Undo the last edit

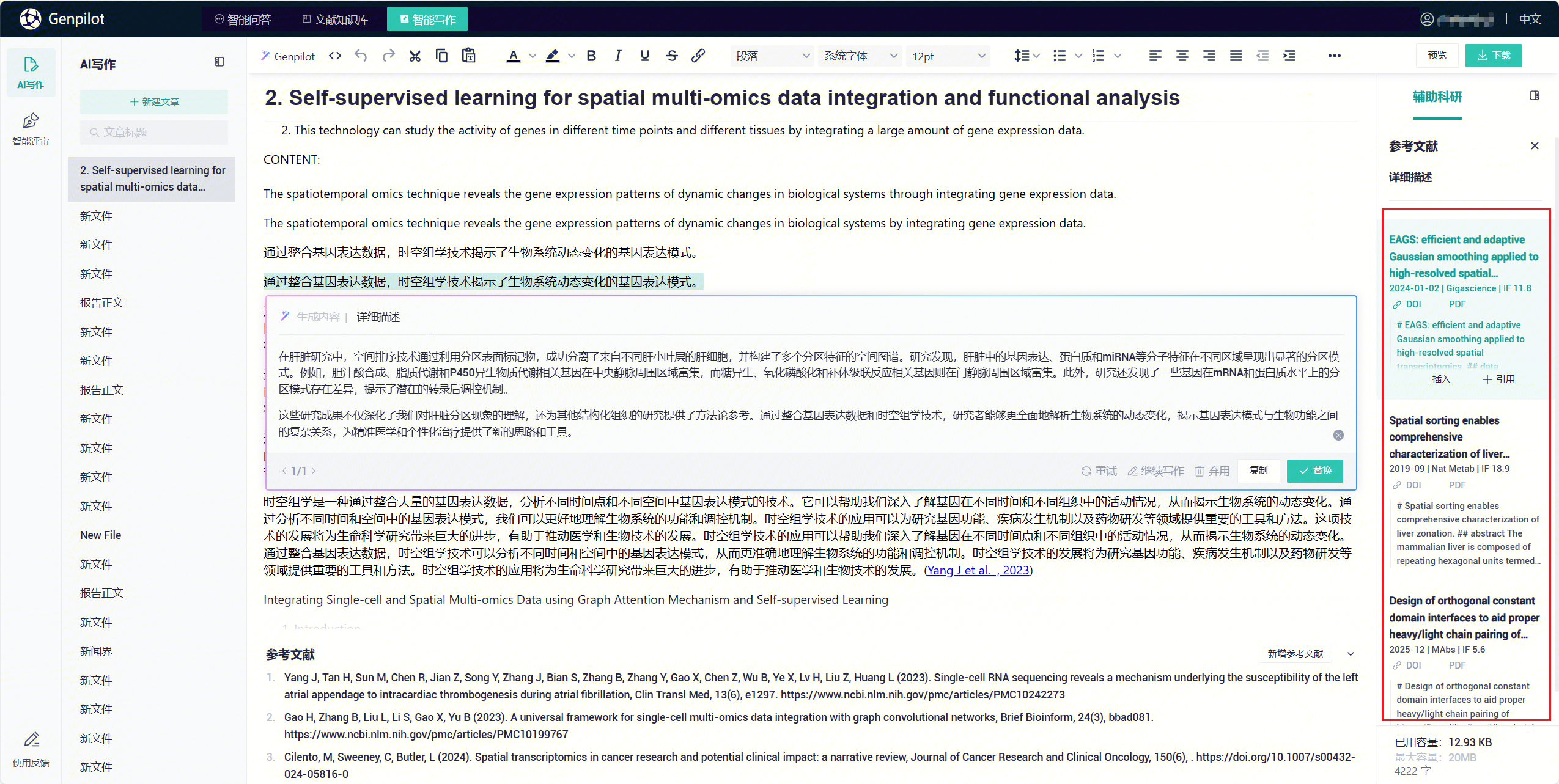tap(361, 56)
